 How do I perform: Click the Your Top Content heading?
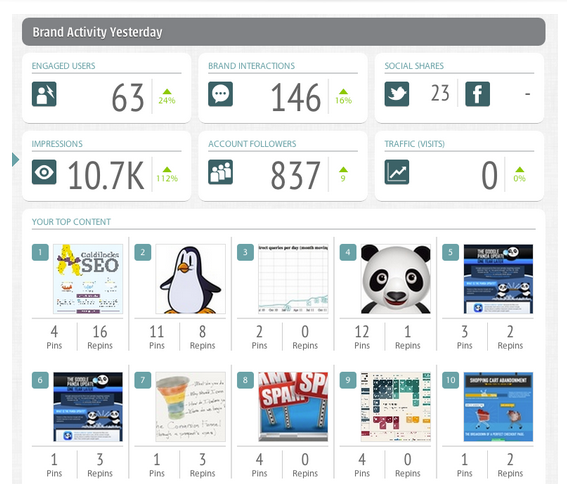71,222
